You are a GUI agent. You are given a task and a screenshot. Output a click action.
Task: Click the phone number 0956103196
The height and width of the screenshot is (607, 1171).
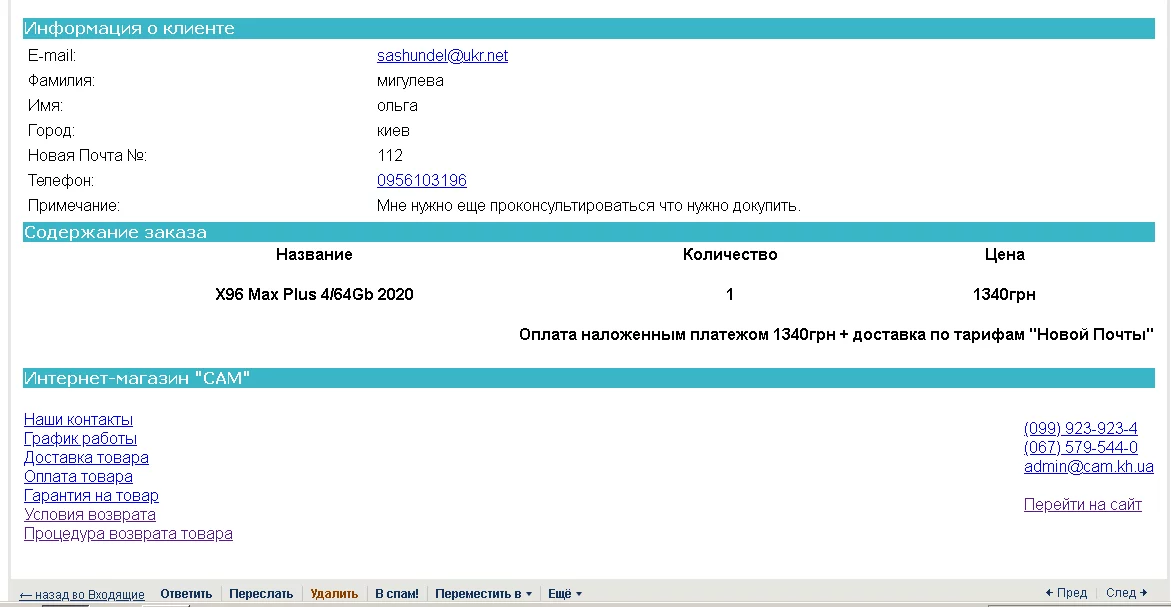(422, 180)
